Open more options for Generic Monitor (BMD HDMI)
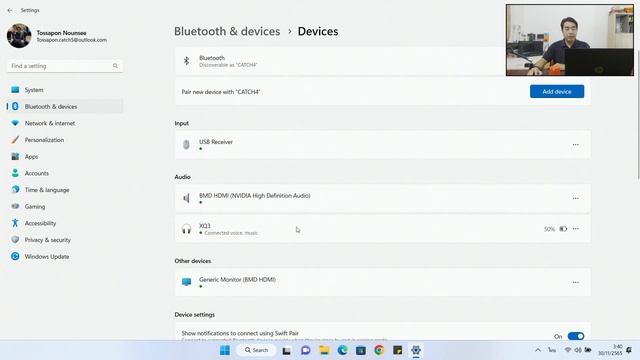Viewport: 640px width, 360px height. 576,282
